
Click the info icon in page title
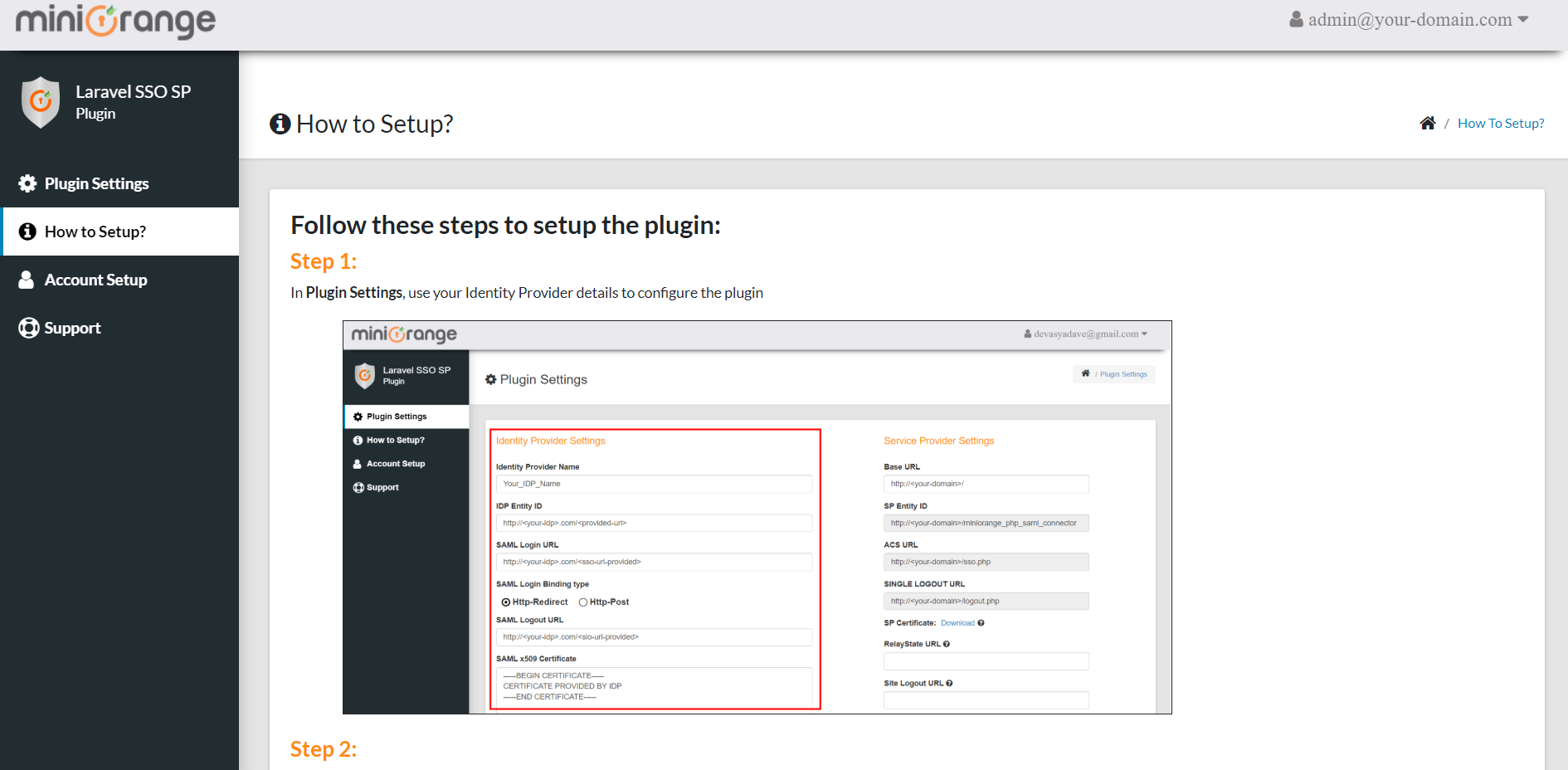[280, 124]
